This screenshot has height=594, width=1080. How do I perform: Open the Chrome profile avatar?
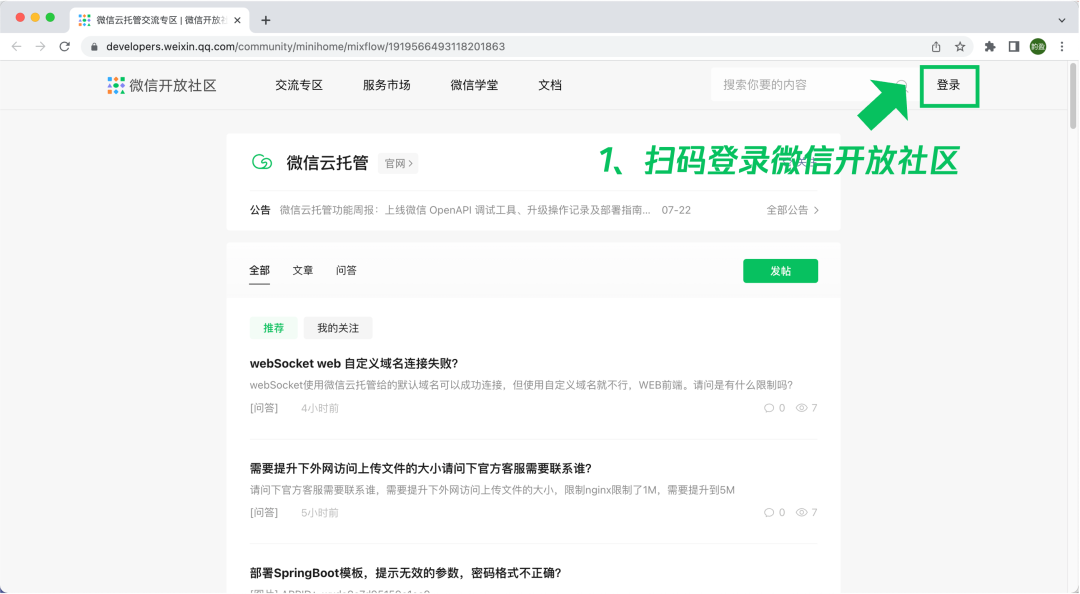pyautogui.click(x=1038, y=47)
